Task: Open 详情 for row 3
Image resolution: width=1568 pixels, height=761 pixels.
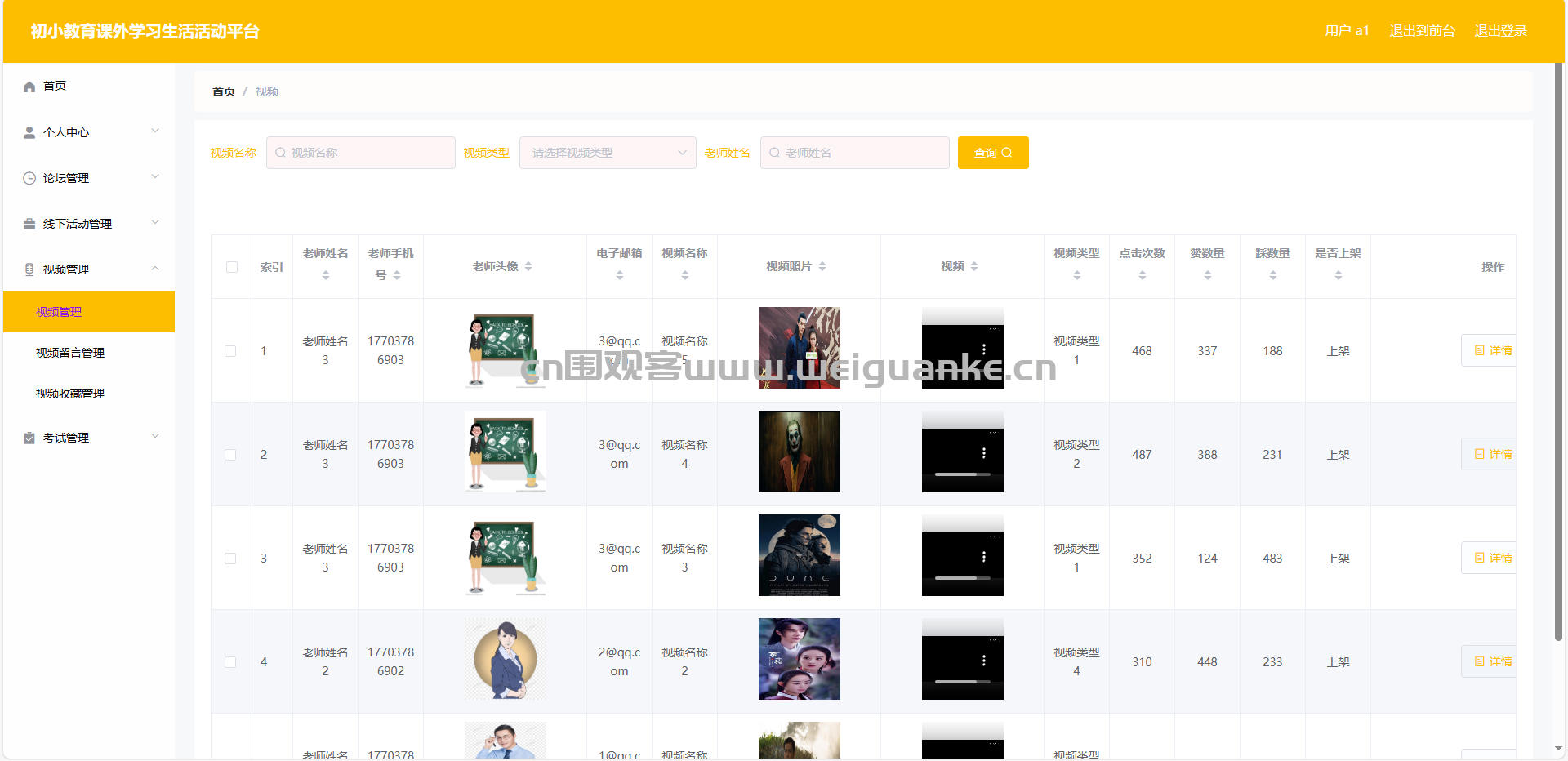Action: tap(1489, 558)
